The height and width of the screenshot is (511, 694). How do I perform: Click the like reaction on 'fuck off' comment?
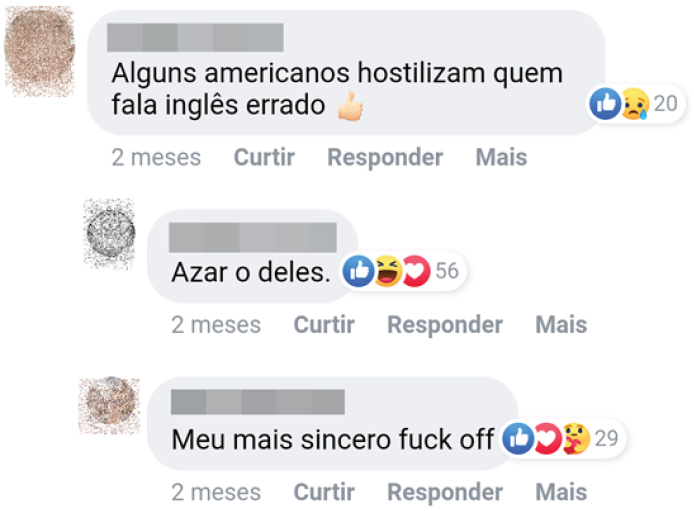(x=518, y=438)
